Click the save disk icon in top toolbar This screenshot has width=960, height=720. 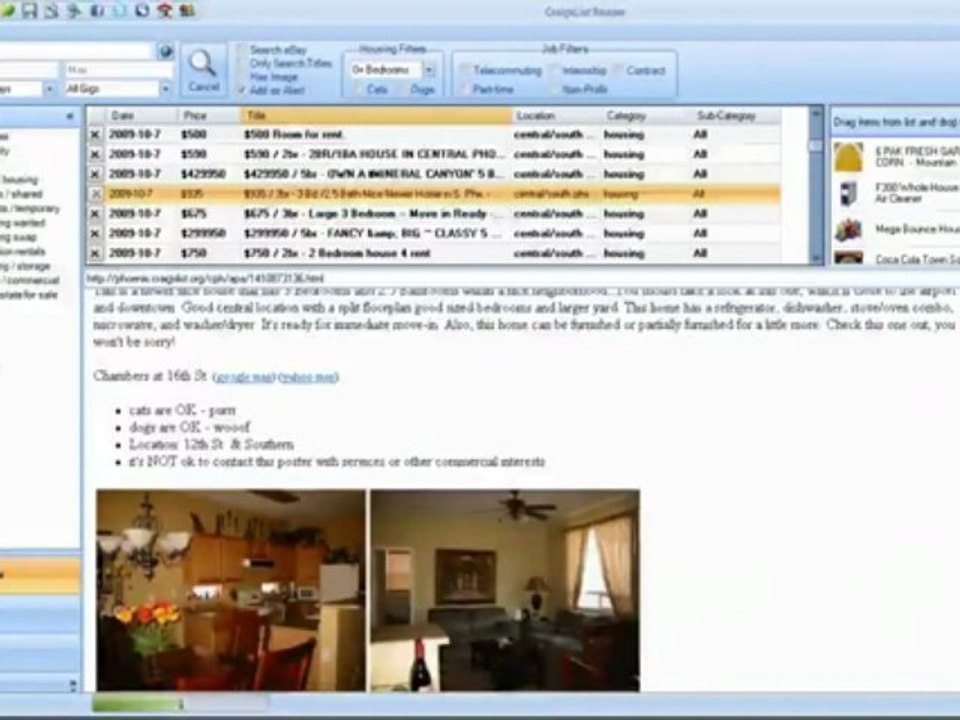point(29,10)
